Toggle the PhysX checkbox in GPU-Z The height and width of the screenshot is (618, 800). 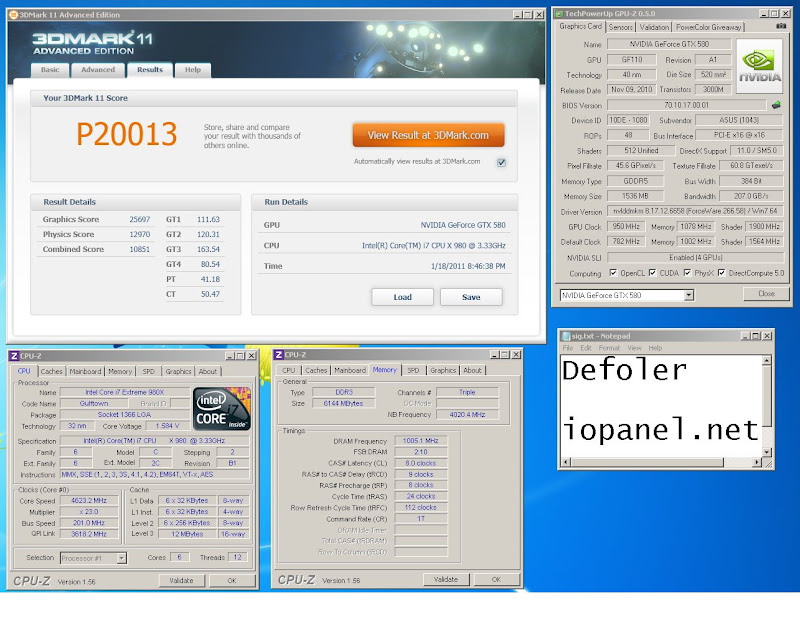(x=687, y=273)
